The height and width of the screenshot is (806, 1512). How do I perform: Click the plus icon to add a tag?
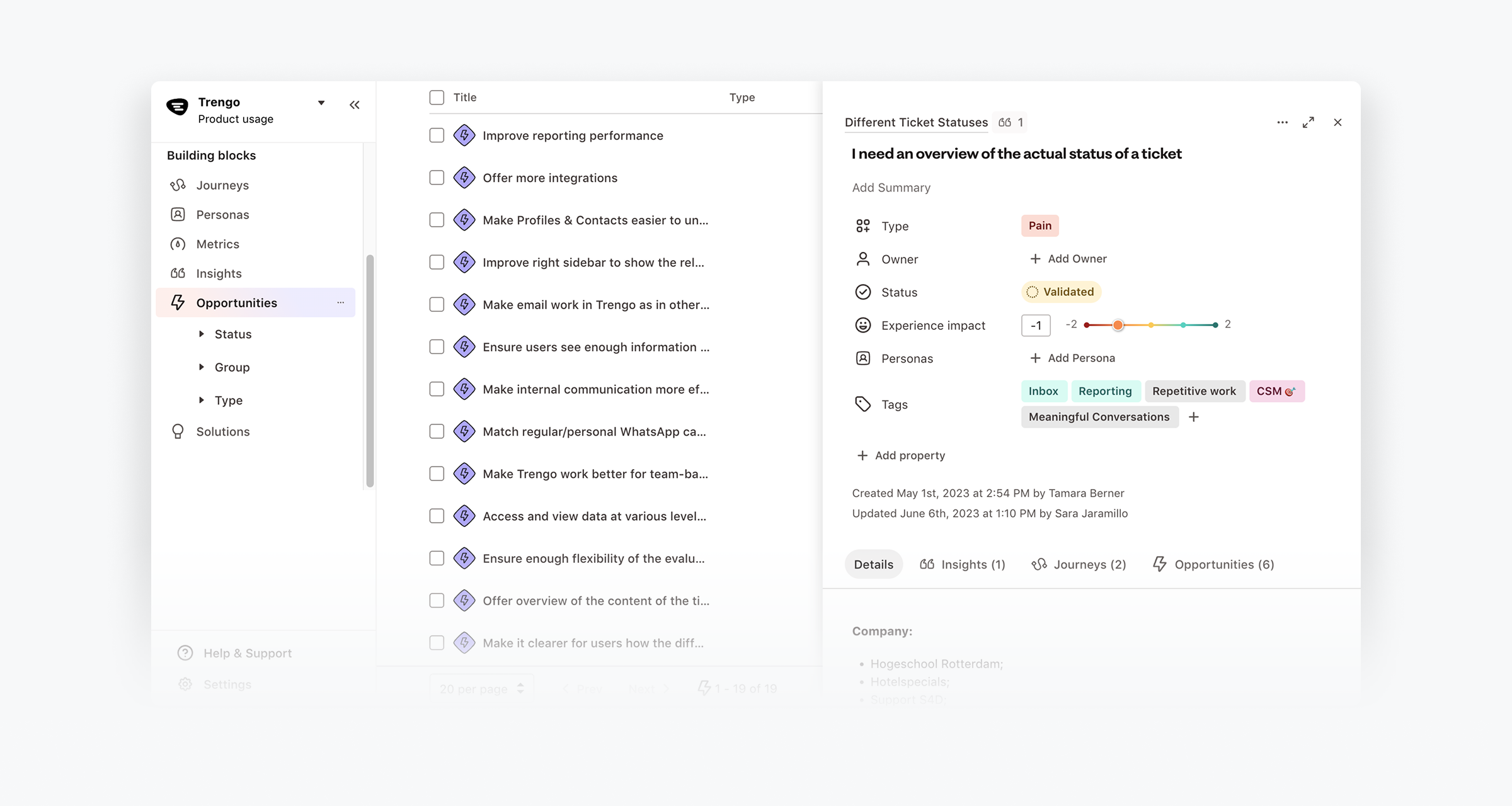(1193, 417)
